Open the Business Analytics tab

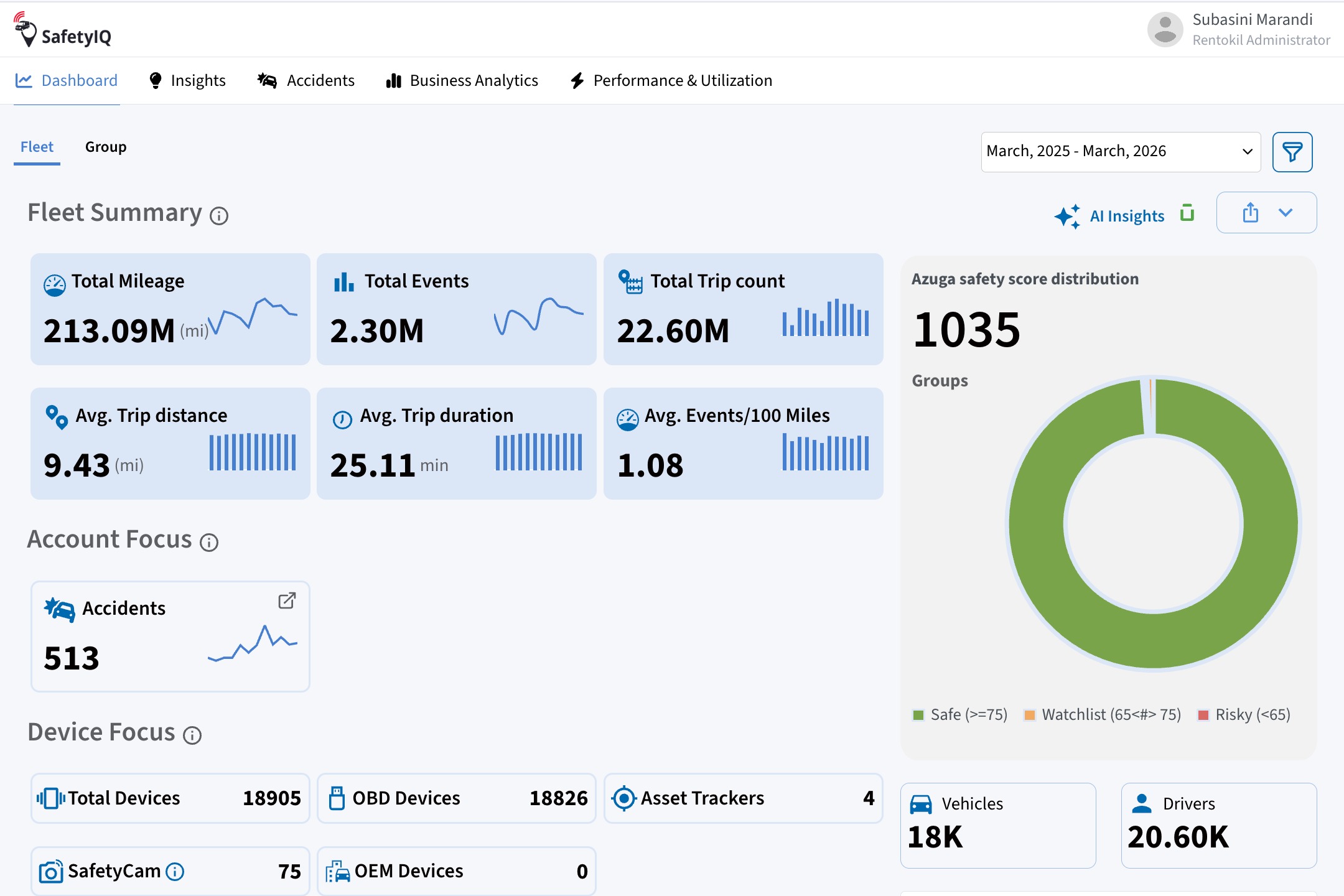[462, 81]
